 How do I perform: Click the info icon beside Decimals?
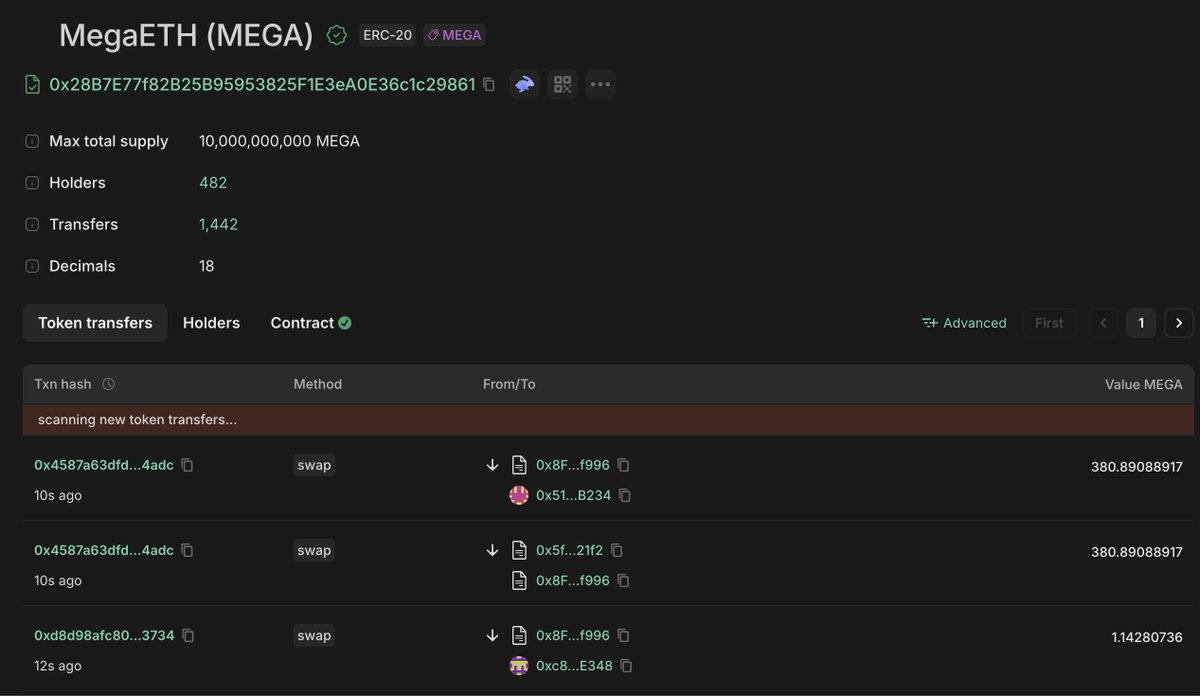pyautogui.click(x=32, y=266)
